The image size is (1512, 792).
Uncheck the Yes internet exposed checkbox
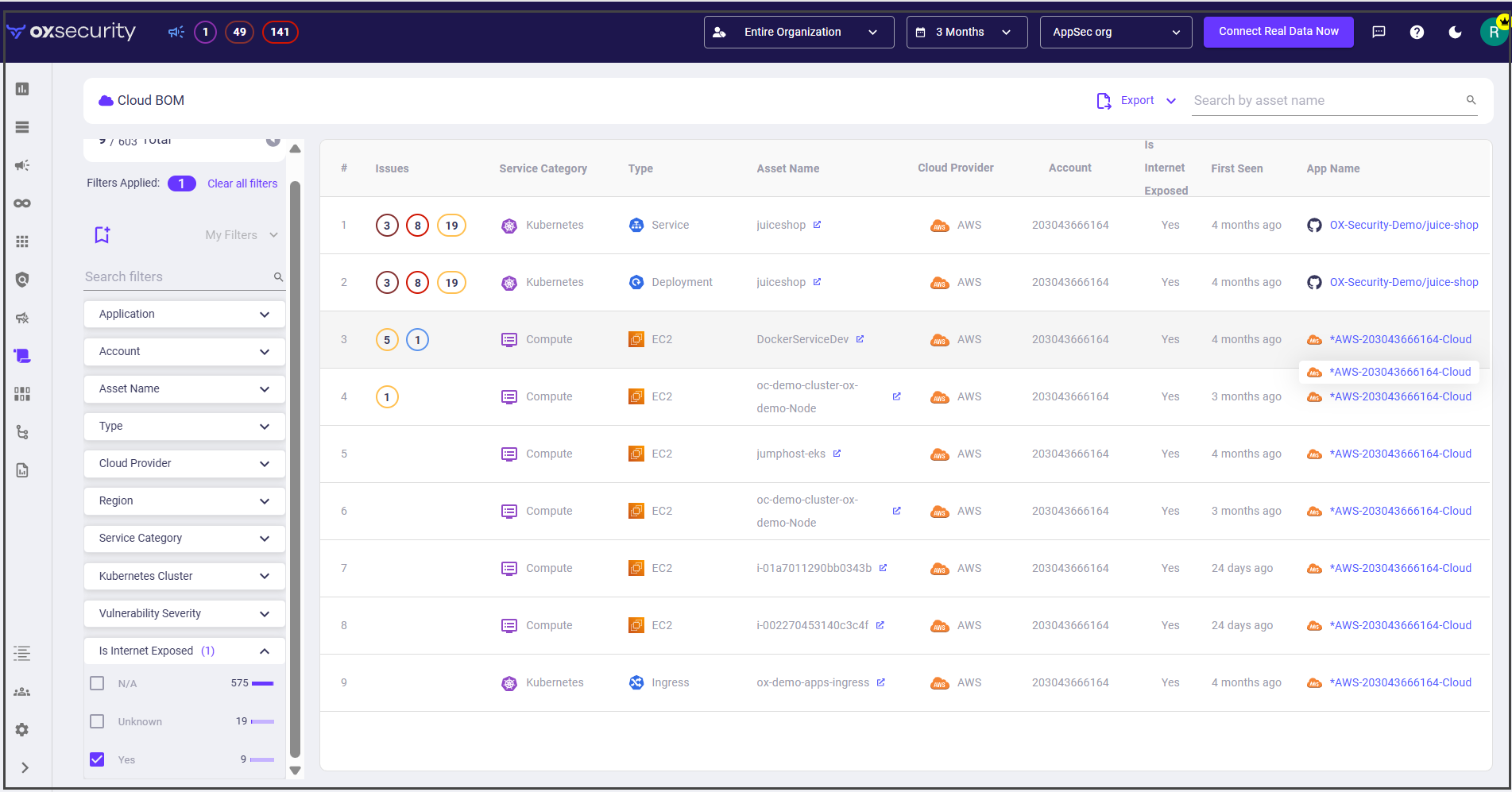coord(97,759)
